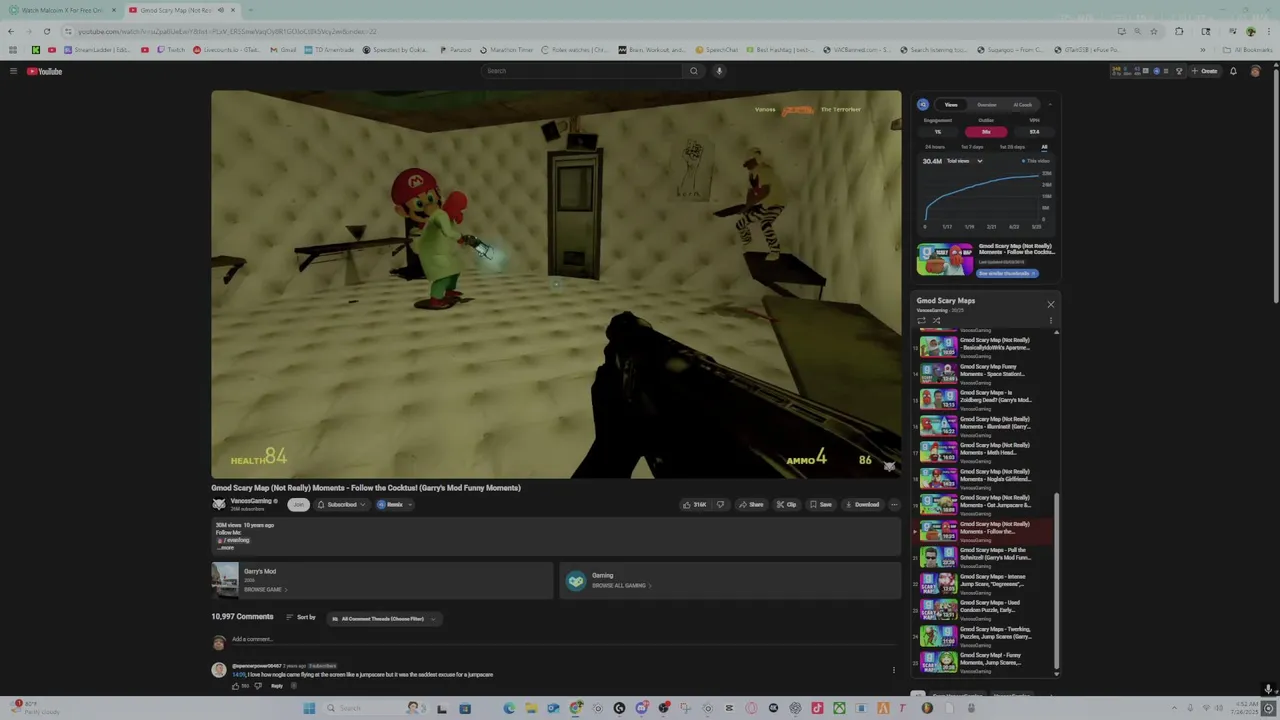Click the Join button

pos(298,505)
